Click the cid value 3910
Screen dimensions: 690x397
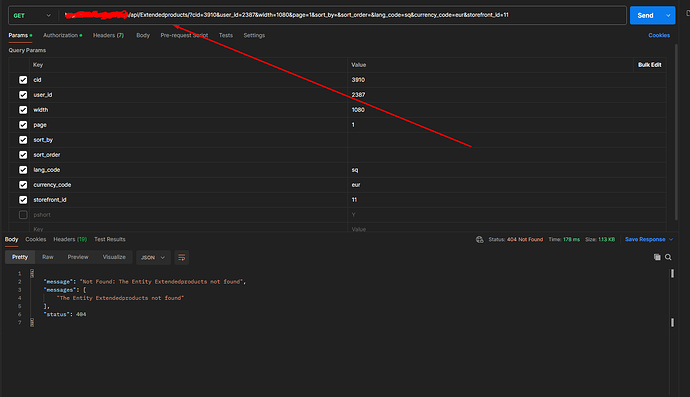(x=358, y=80)
